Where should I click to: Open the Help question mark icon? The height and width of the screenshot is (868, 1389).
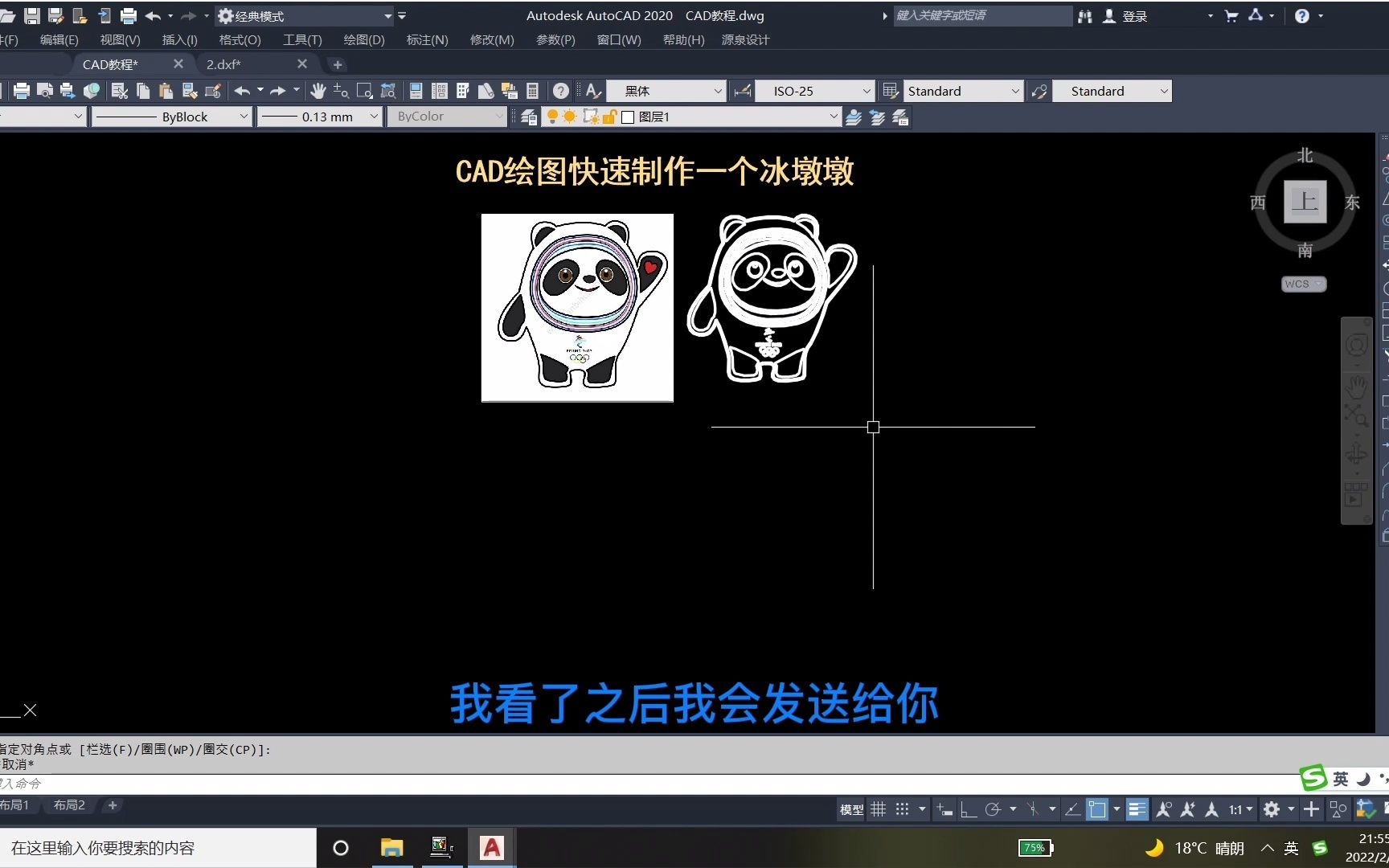click(561, 91)
